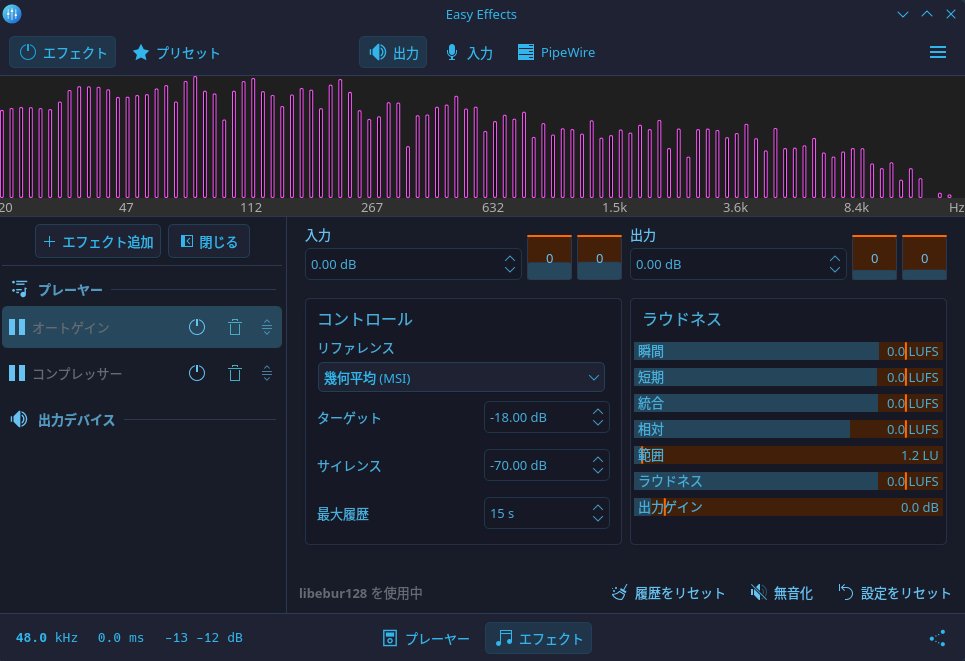Click the 瞬間 loudness meter bar
The height and width of the screenshot is (661, 965).
point(788,351)
